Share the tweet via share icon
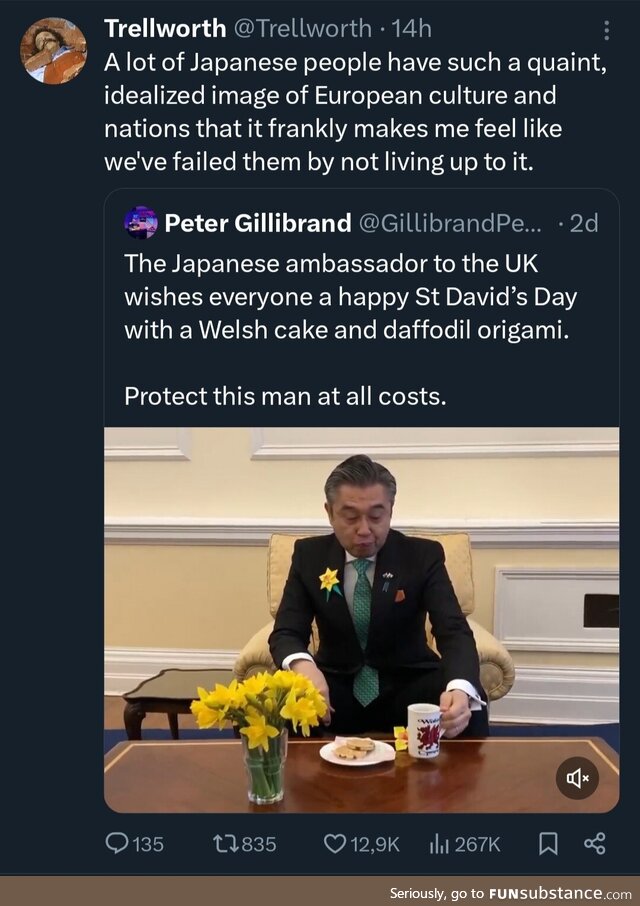The width and height of the screenshot is (640, 906). click(594, 844)
